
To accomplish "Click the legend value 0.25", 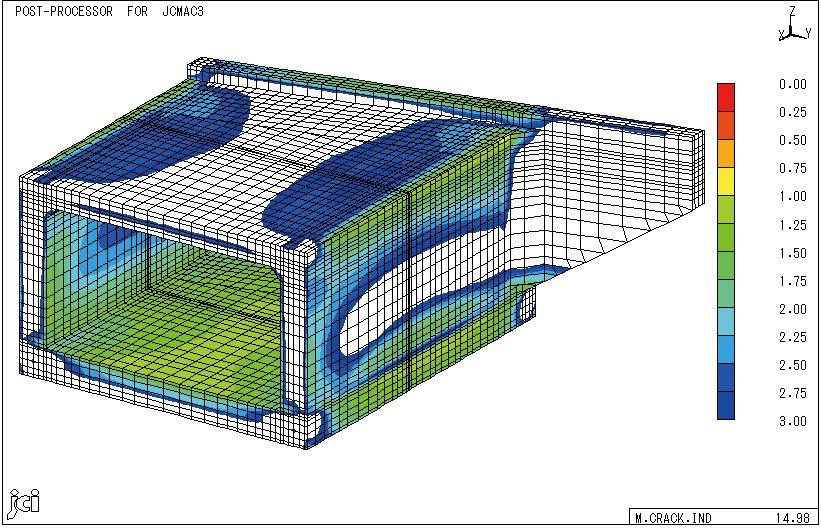I will [x=792, y=113].
